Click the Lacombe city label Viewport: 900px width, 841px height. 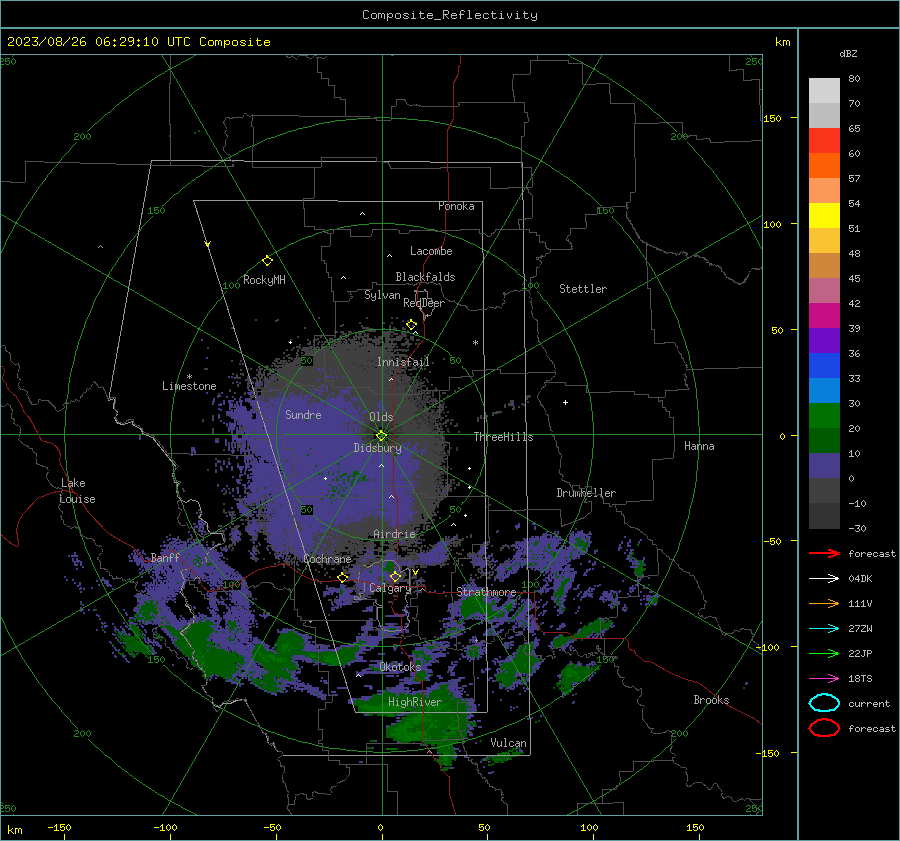point(431,251)
